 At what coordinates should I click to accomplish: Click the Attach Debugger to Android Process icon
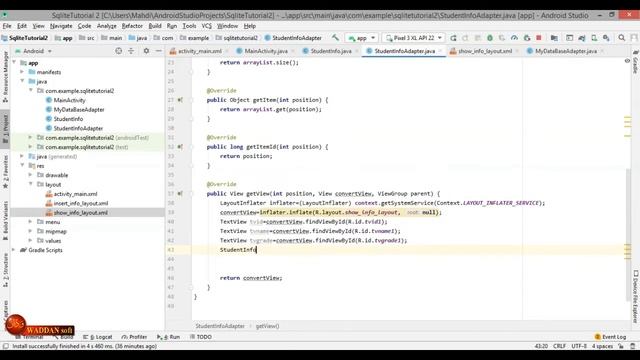pyautogui.click(x=527, y=38)
